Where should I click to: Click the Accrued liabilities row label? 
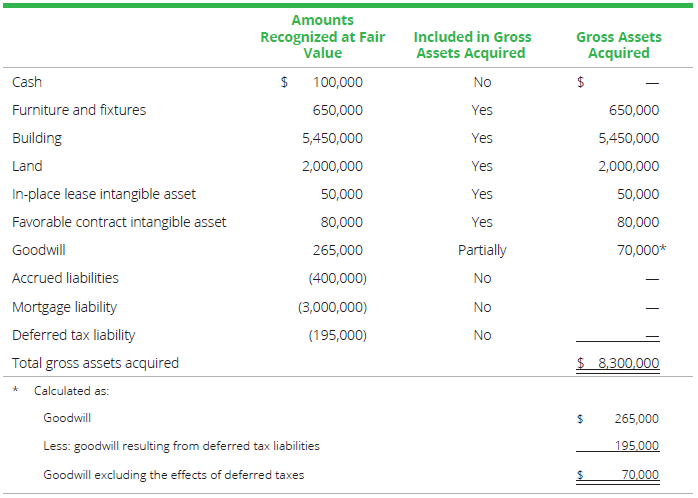point(65,278)
